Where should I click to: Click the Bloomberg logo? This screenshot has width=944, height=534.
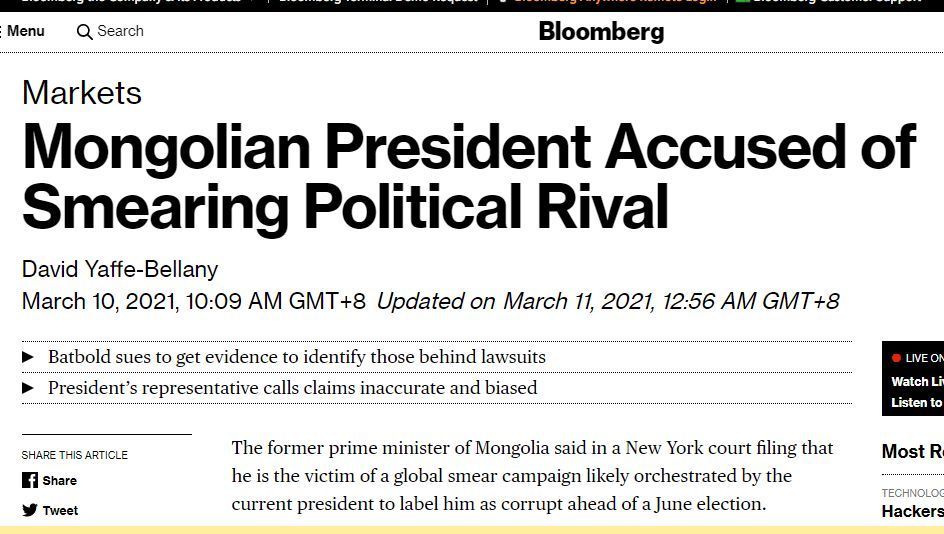(601, 32)
